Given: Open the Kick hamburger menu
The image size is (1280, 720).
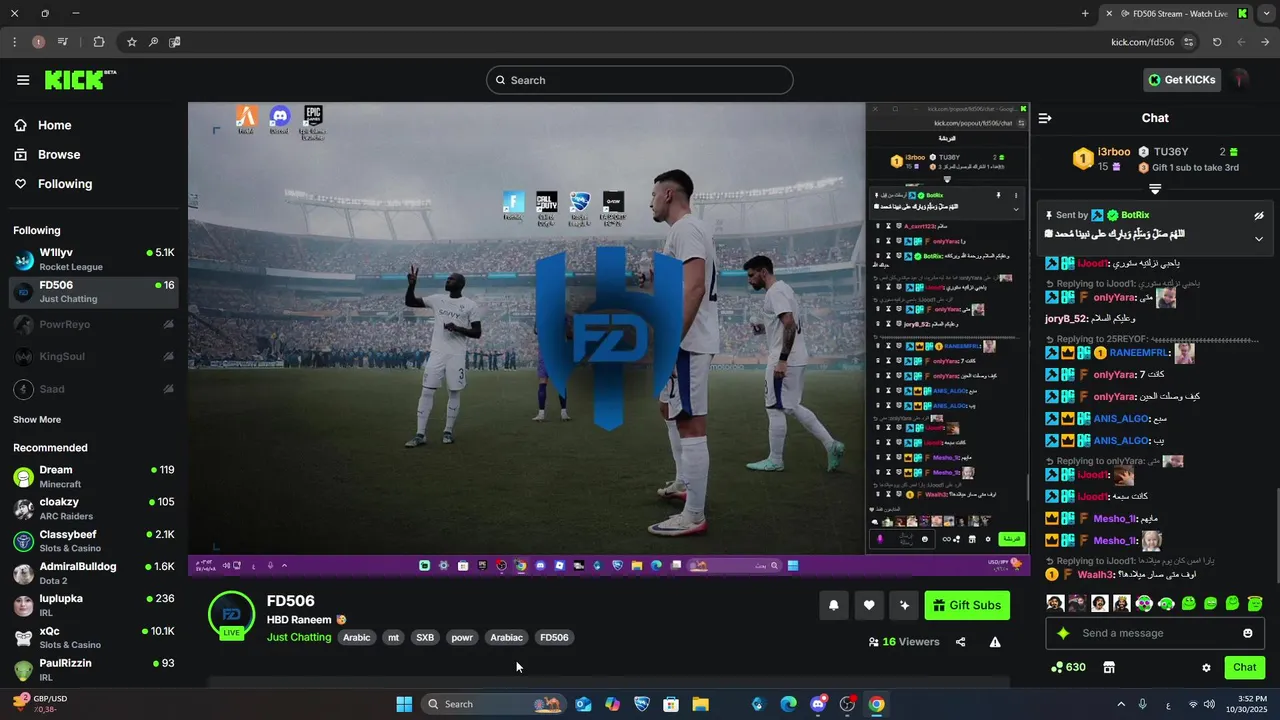Looking at the screenshot, I should [x=23, y=80].
